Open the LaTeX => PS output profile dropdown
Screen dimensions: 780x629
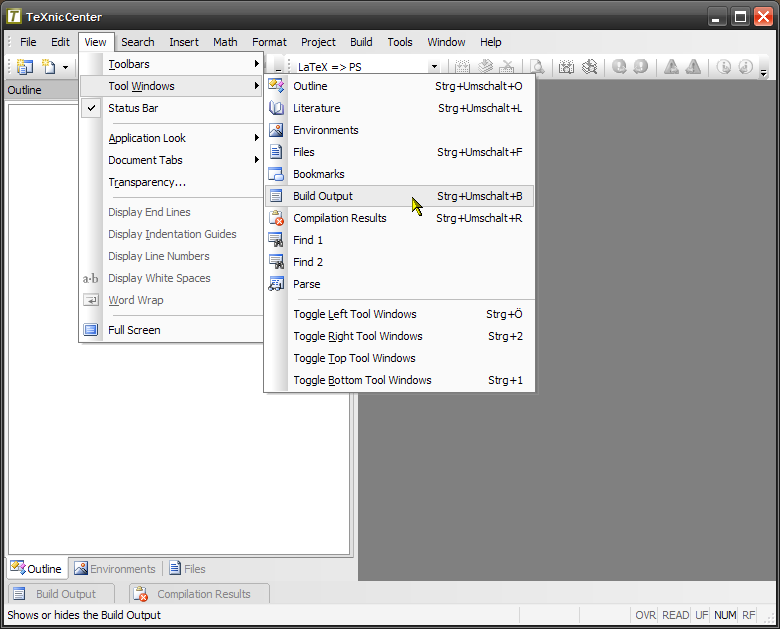434,67
